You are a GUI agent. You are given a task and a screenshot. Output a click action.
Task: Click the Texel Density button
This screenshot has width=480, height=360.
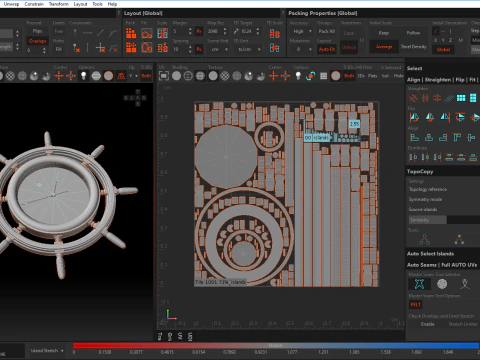(414, 47)
